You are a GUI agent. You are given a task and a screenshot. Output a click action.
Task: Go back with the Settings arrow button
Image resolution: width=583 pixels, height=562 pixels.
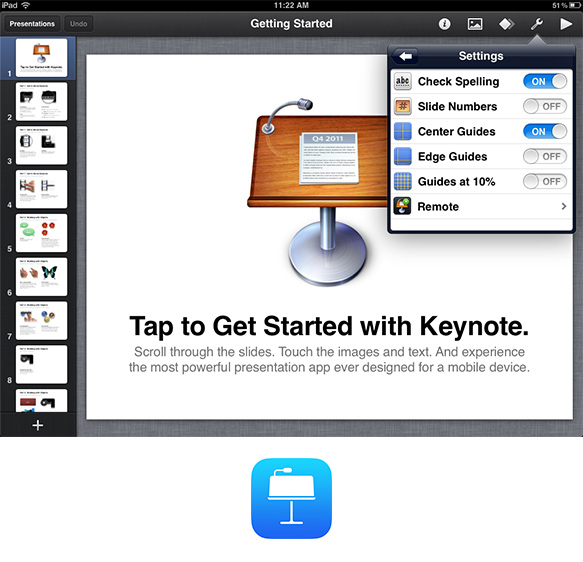click(405, 56)
